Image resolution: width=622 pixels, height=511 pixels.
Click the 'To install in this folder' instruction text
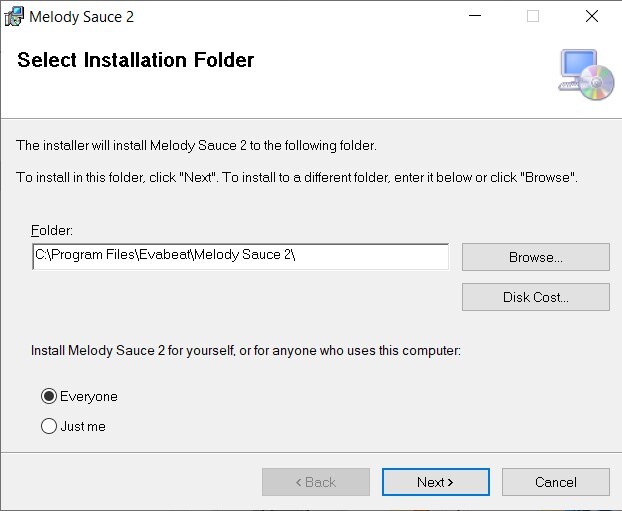(297, 177)
